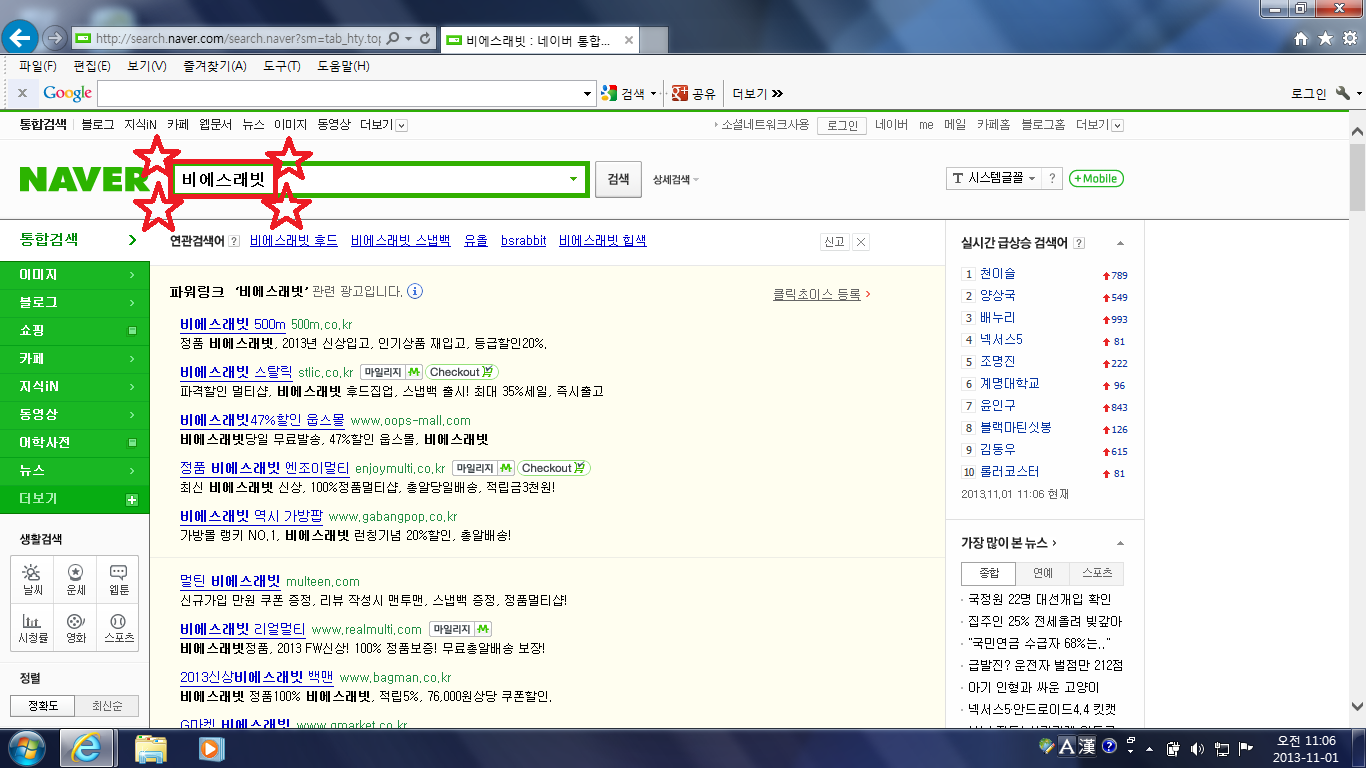Open Windows Media Player from taskbar
The image size is (1366, 768).
click(x=210, y=747)
